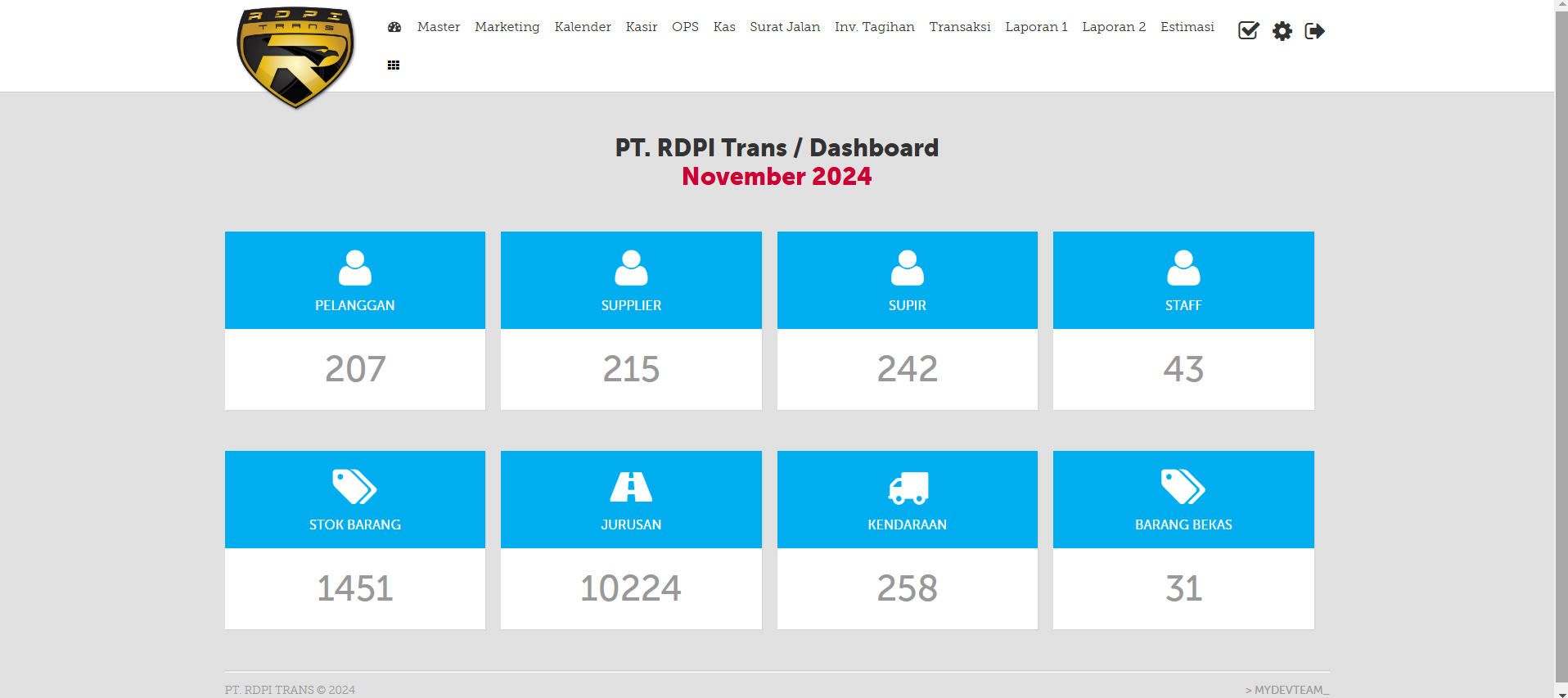Screen dimensions: 1568x698
Task: Select the Stok Barang tags icon
Action: (354, 487)
